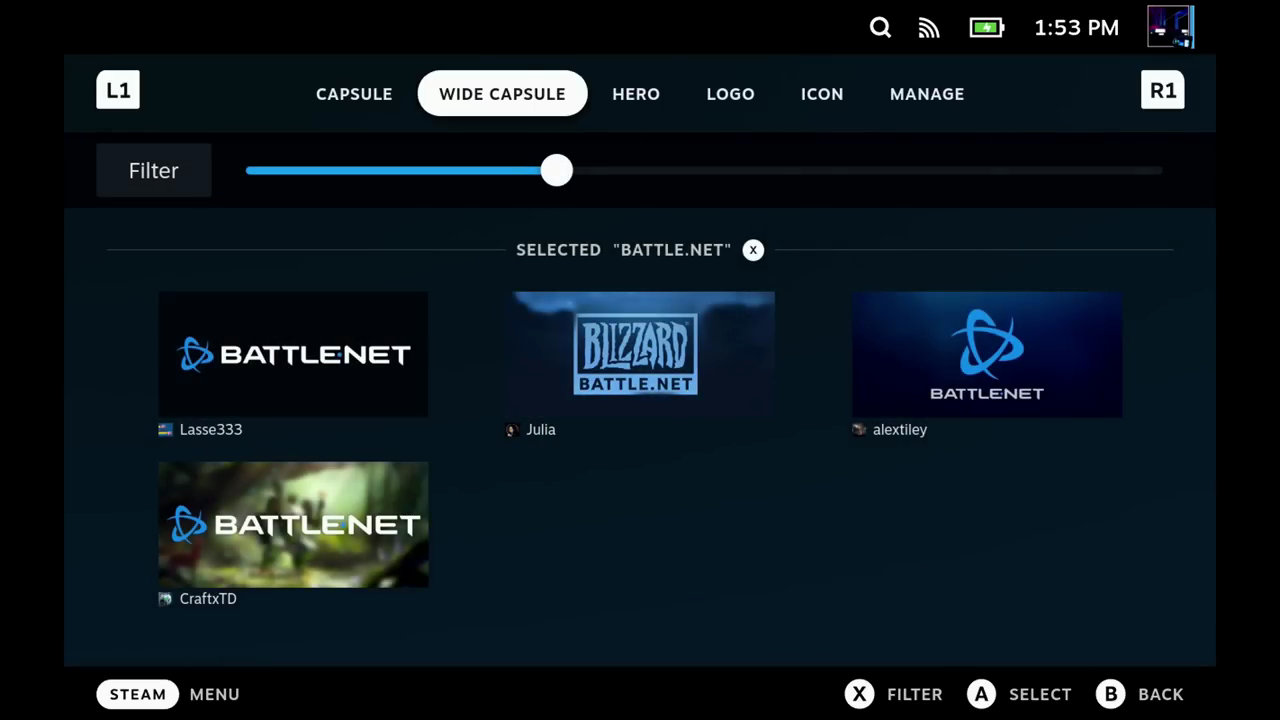The height and width of the screenshot is (720, 1280).
Task: Open the Icon tab
Action: click(x=822, y=94)
